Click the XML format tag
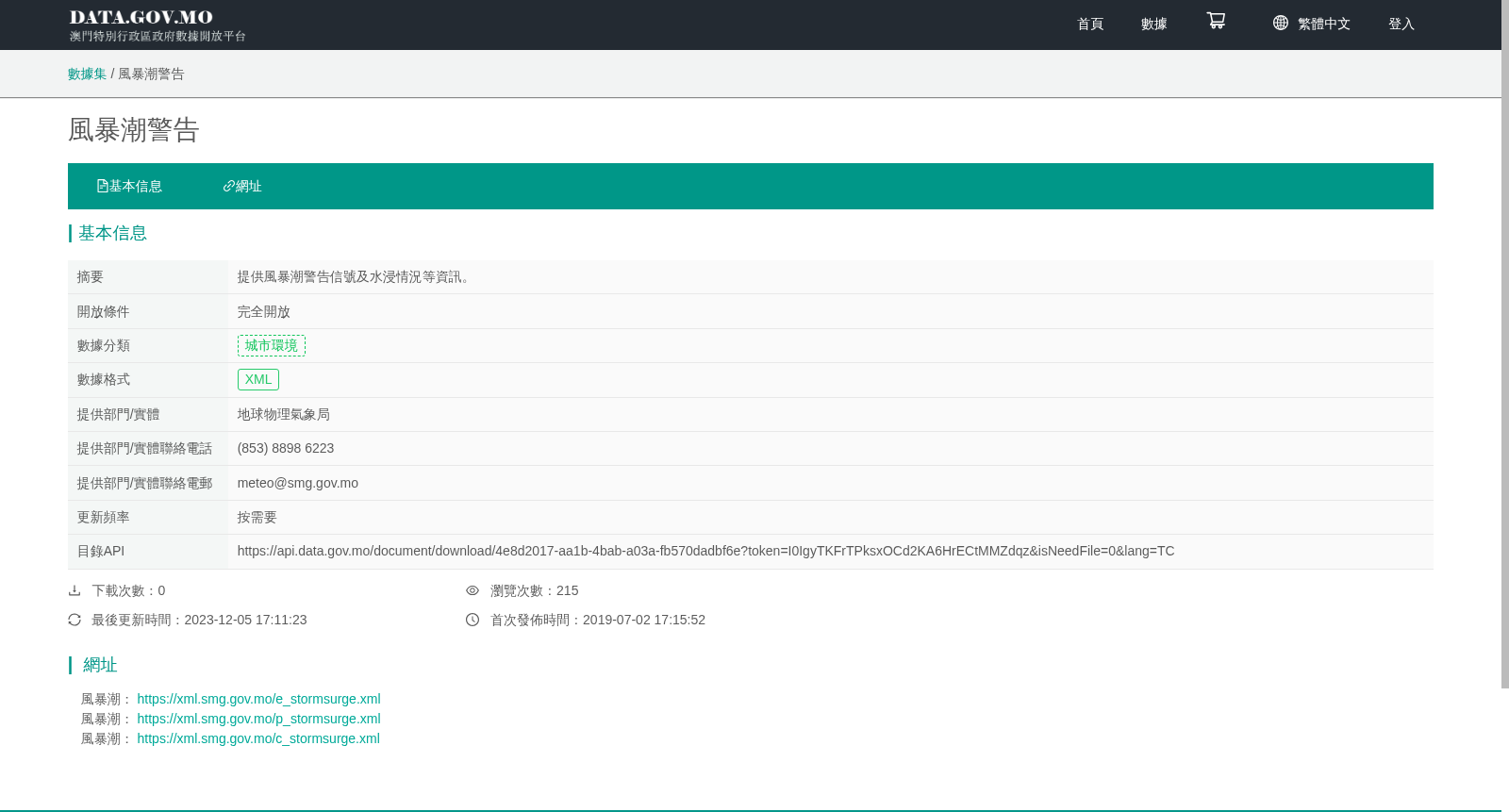The image size is (1509, 812). (258, 379)
